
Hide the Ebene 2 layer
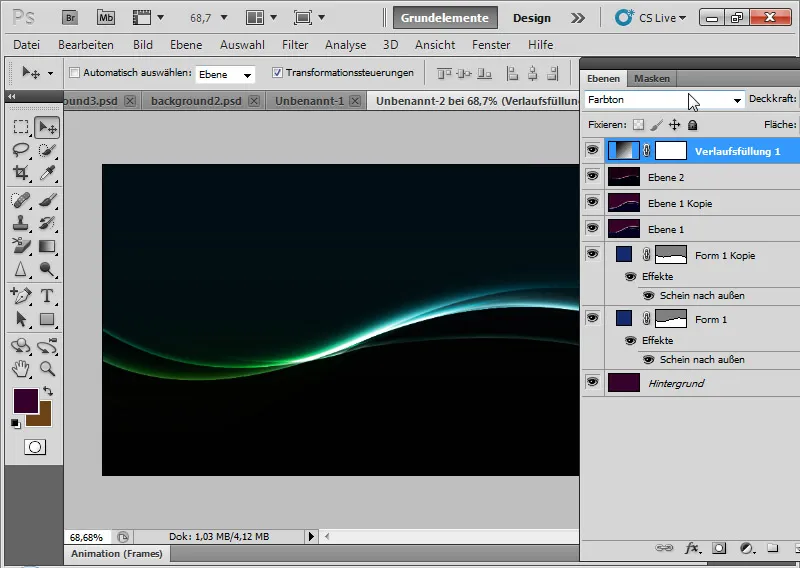point(592,176)
